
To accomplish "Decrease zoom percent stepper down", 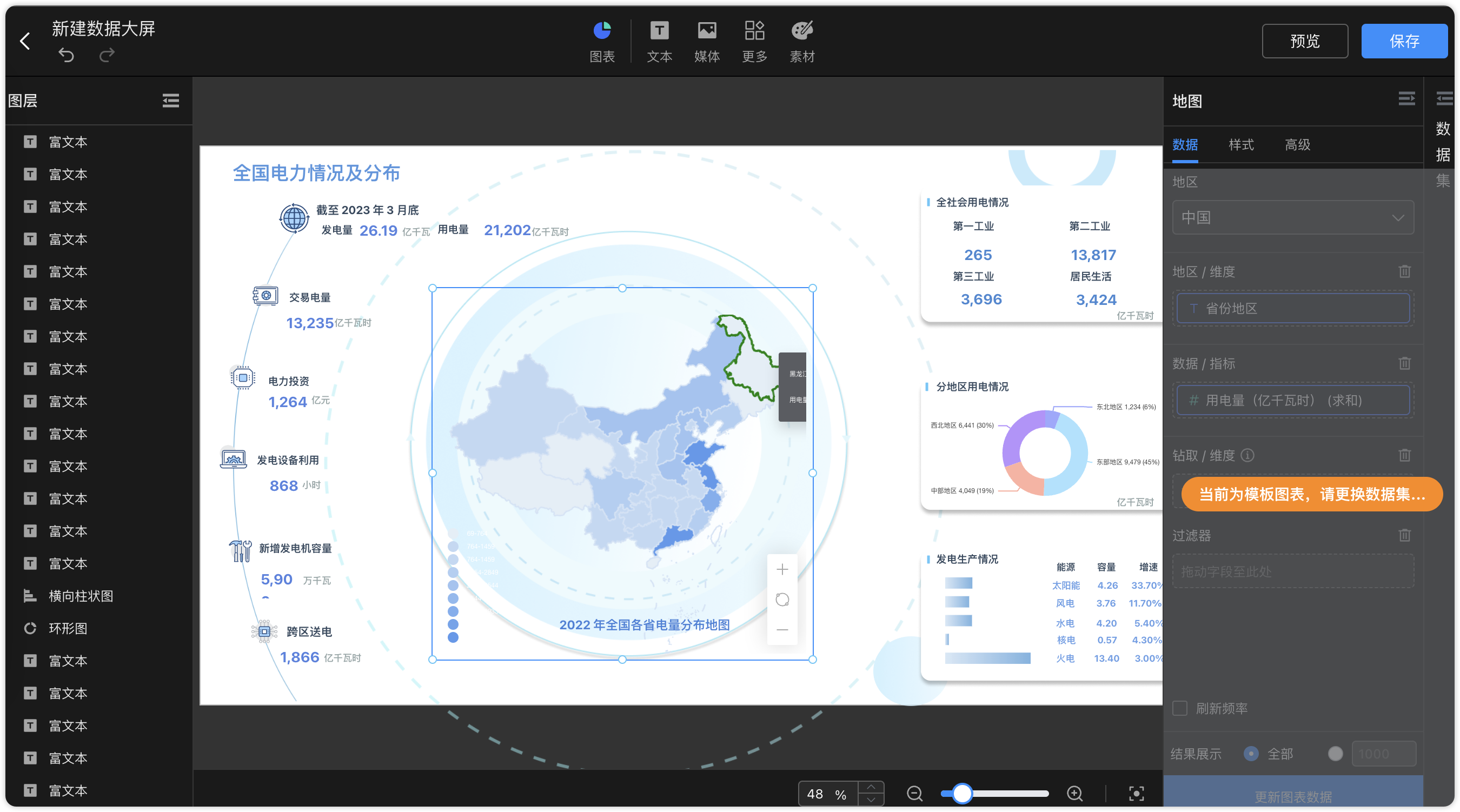I will click(x=871, y=800).
